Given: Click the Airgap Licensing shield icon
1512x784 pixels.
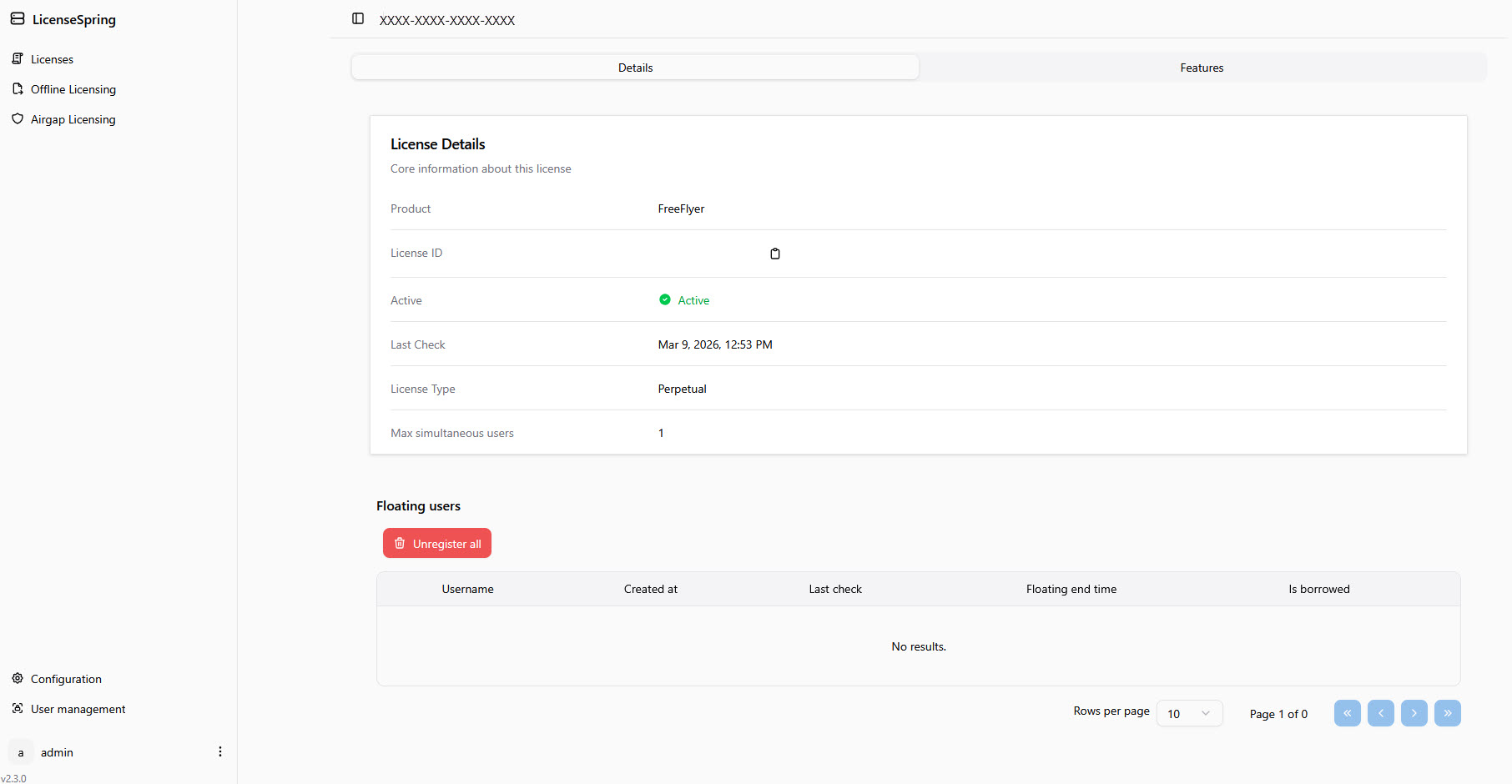Looking at the screenshot, I should coord(18,118).
